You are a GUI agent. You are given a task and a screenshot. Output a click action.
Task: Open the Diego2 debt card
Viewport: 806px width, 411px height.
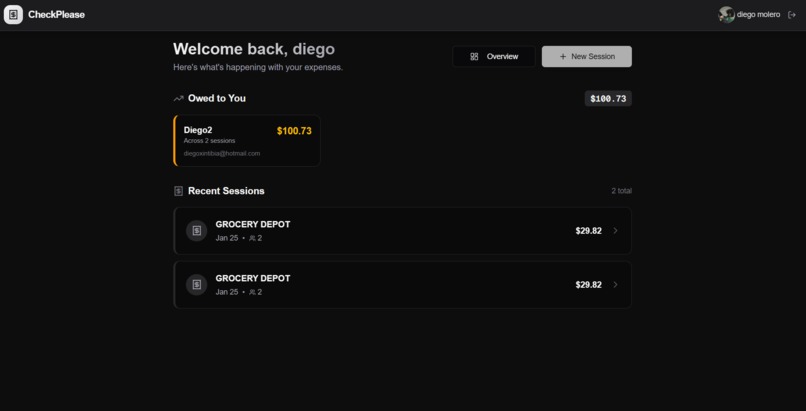(247, 141)
